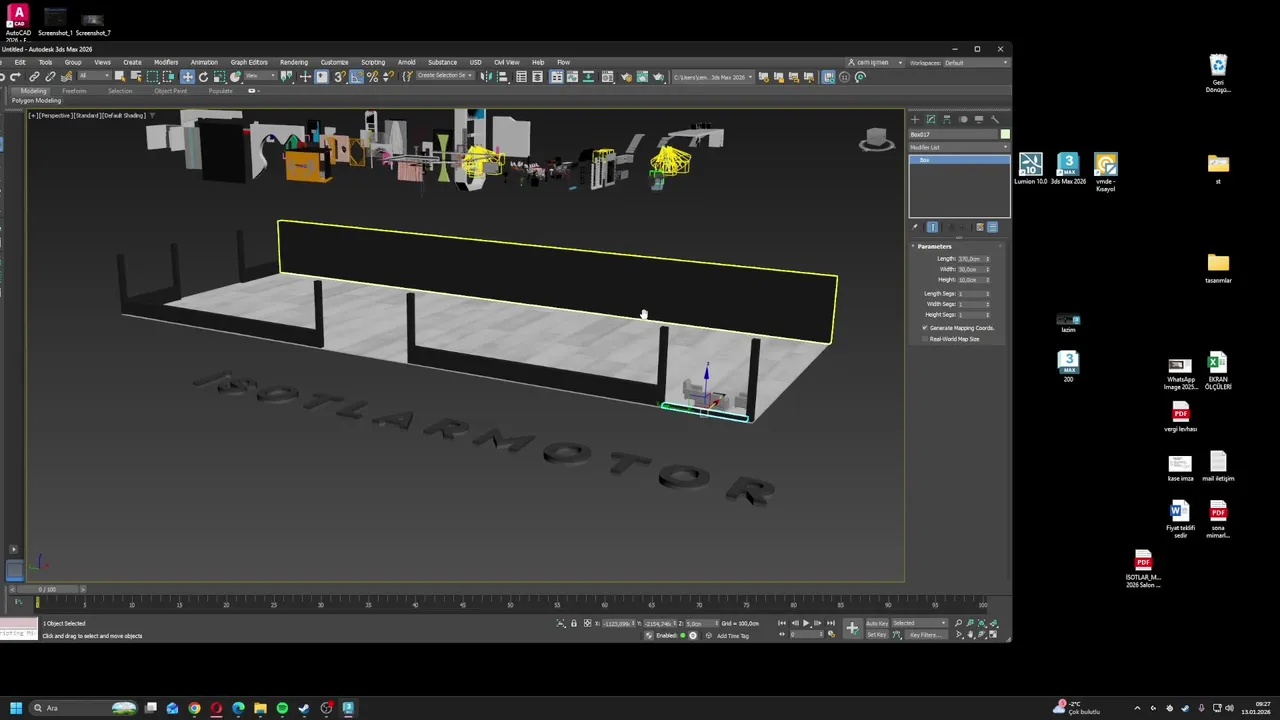Click Render Production teapot icon

pos(658,76)
